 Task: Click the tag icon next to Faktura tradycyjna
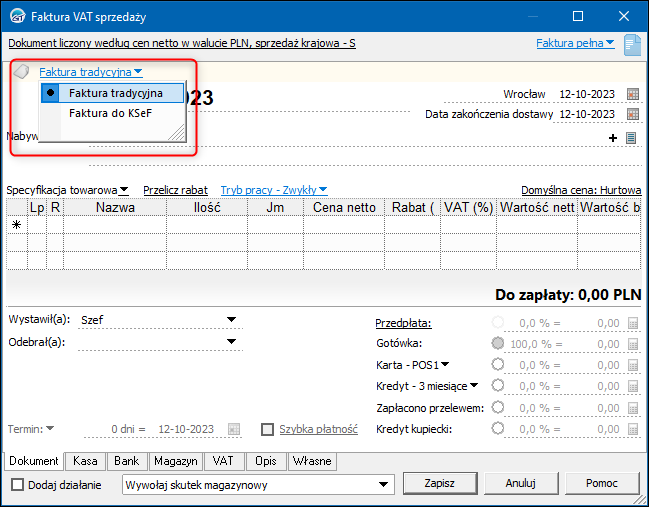[x=21, y=72]
